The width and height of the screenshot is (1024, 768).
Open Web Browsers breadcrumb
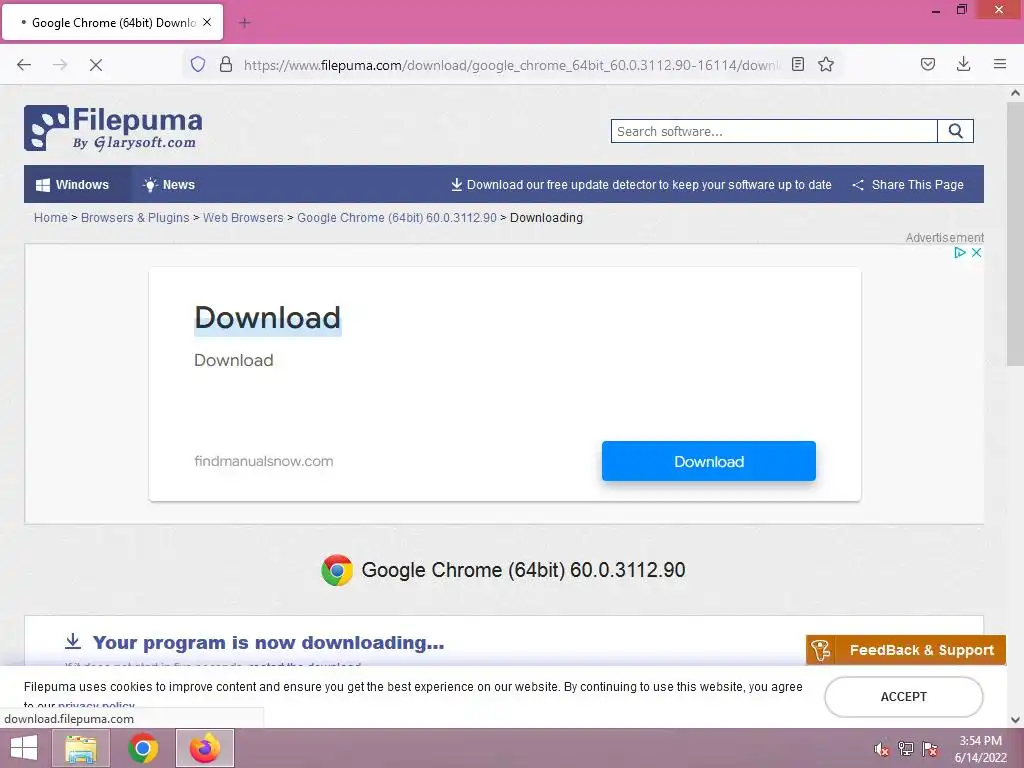pyautogui.click(x=243, y=217)
